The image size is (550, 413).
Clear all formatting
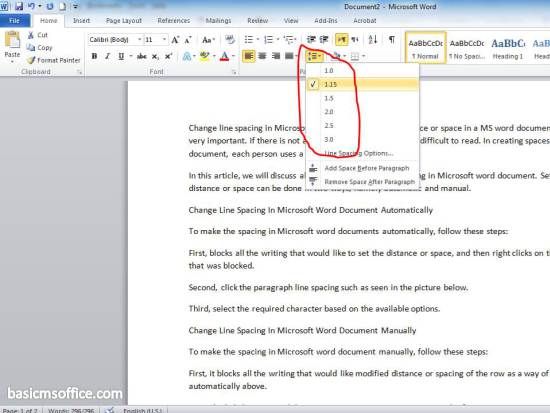click(230, 40)
